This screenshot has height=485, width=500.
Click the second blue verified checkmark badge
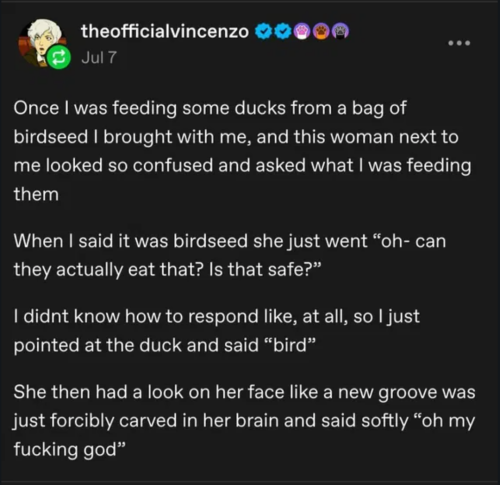tap(283, 32)
